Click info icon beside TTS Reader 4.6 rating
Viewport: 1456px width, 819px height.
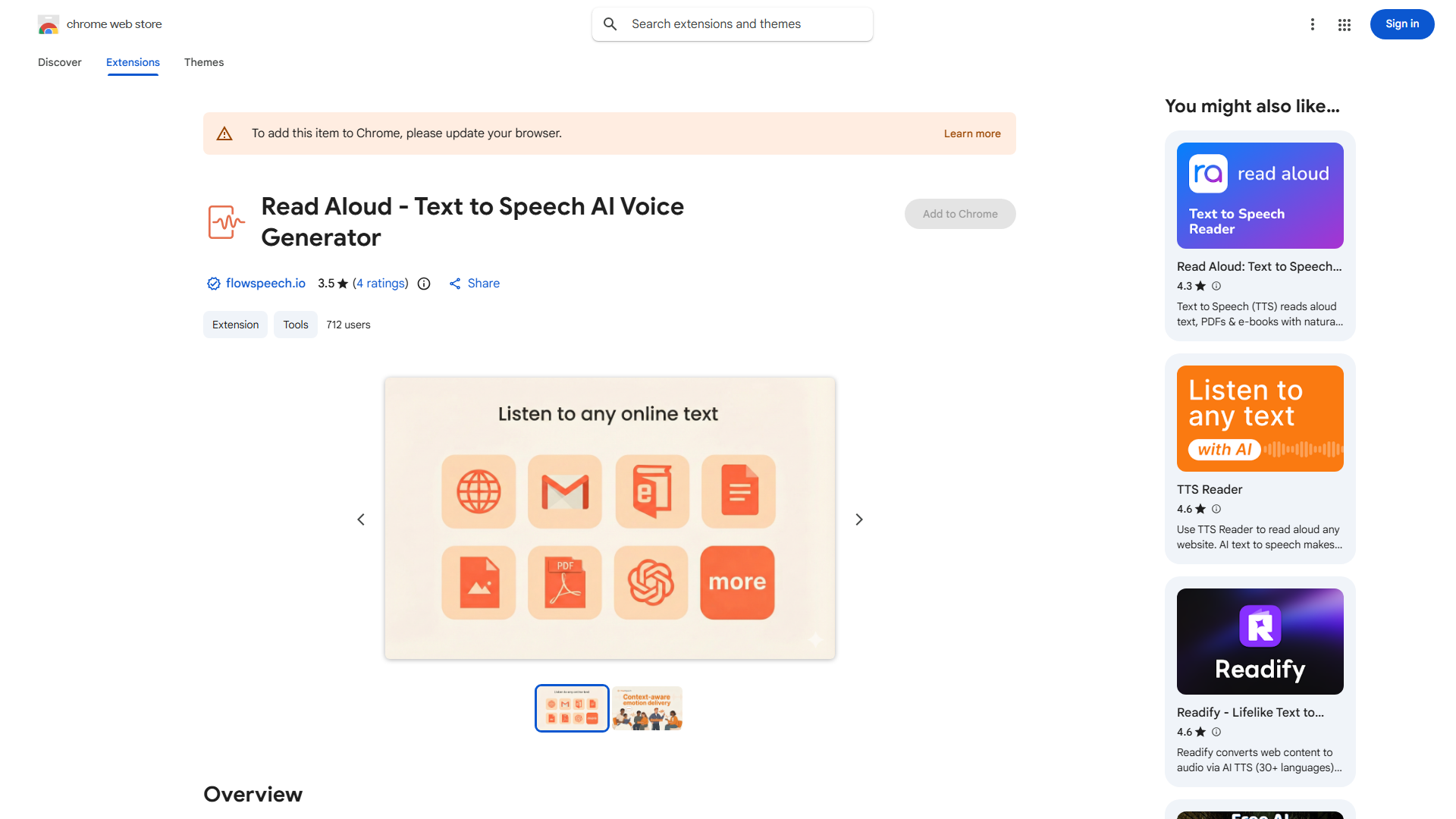pos(1216,509)
